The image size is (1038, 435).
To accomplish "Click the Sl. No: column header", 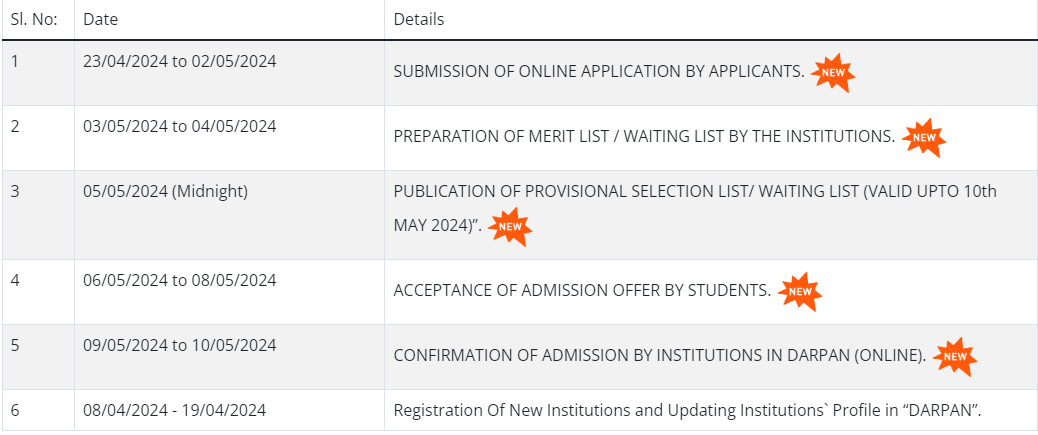I will coord(34,20).
